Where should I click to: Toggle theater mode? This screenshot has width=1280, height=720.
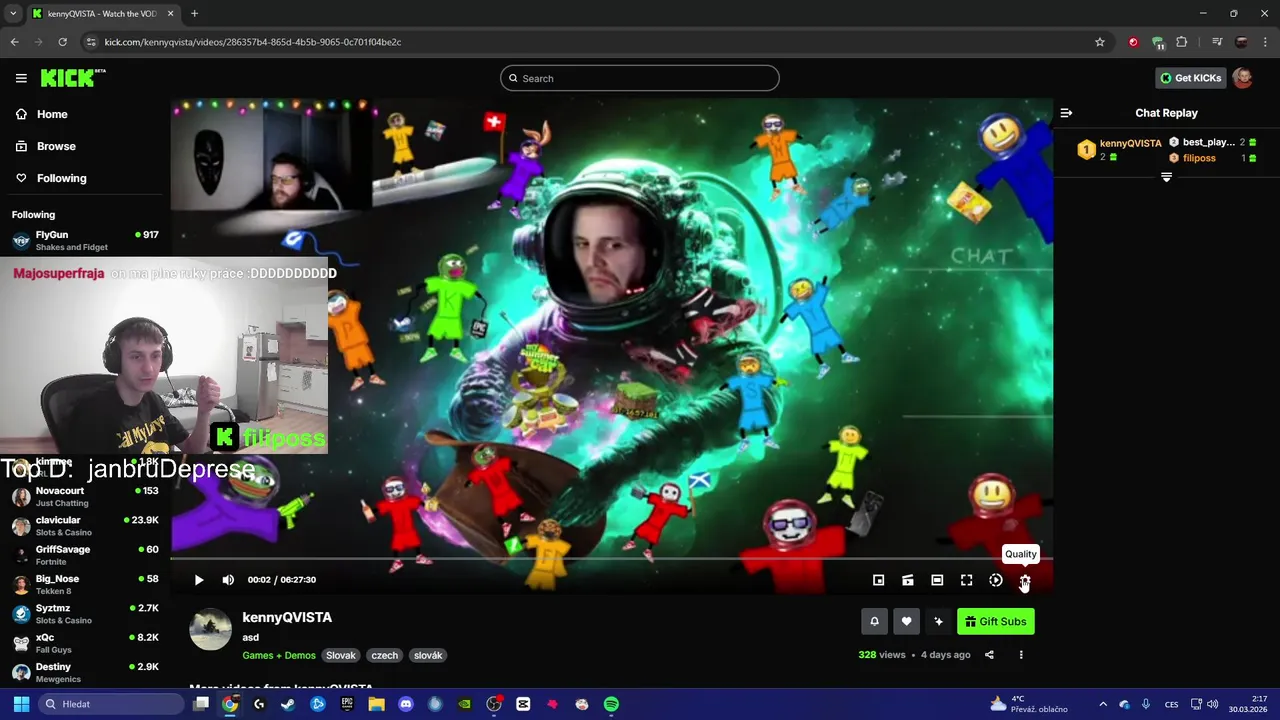pos(937,580)
